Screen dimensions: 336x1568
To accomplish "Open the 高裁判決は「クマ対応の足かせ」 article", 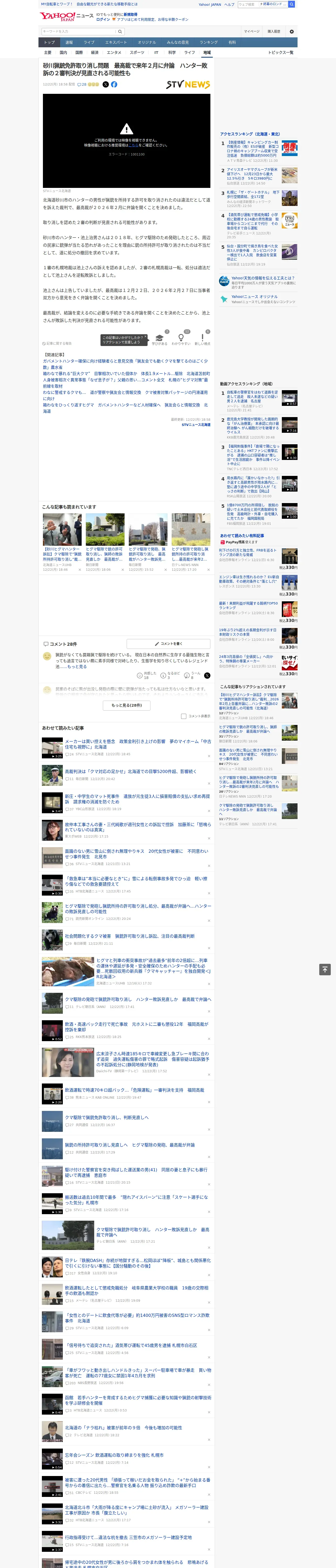I will click(131, 772).
